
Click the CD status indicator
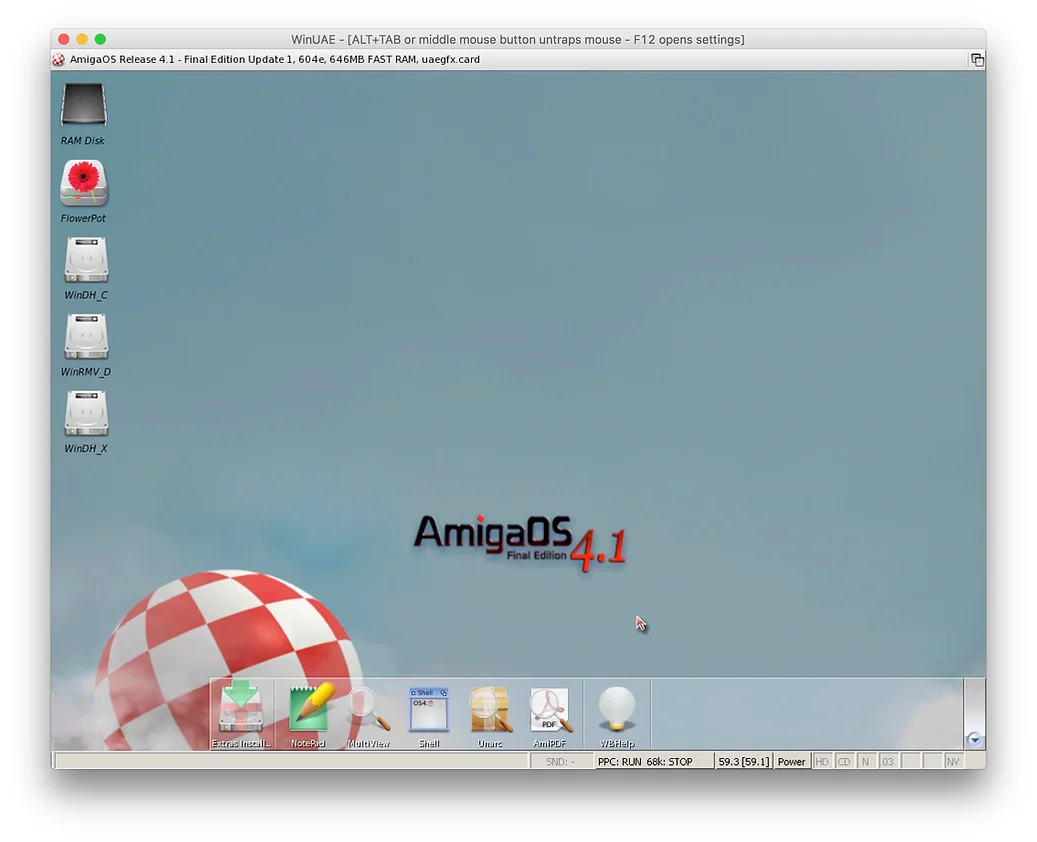[844, 762]
